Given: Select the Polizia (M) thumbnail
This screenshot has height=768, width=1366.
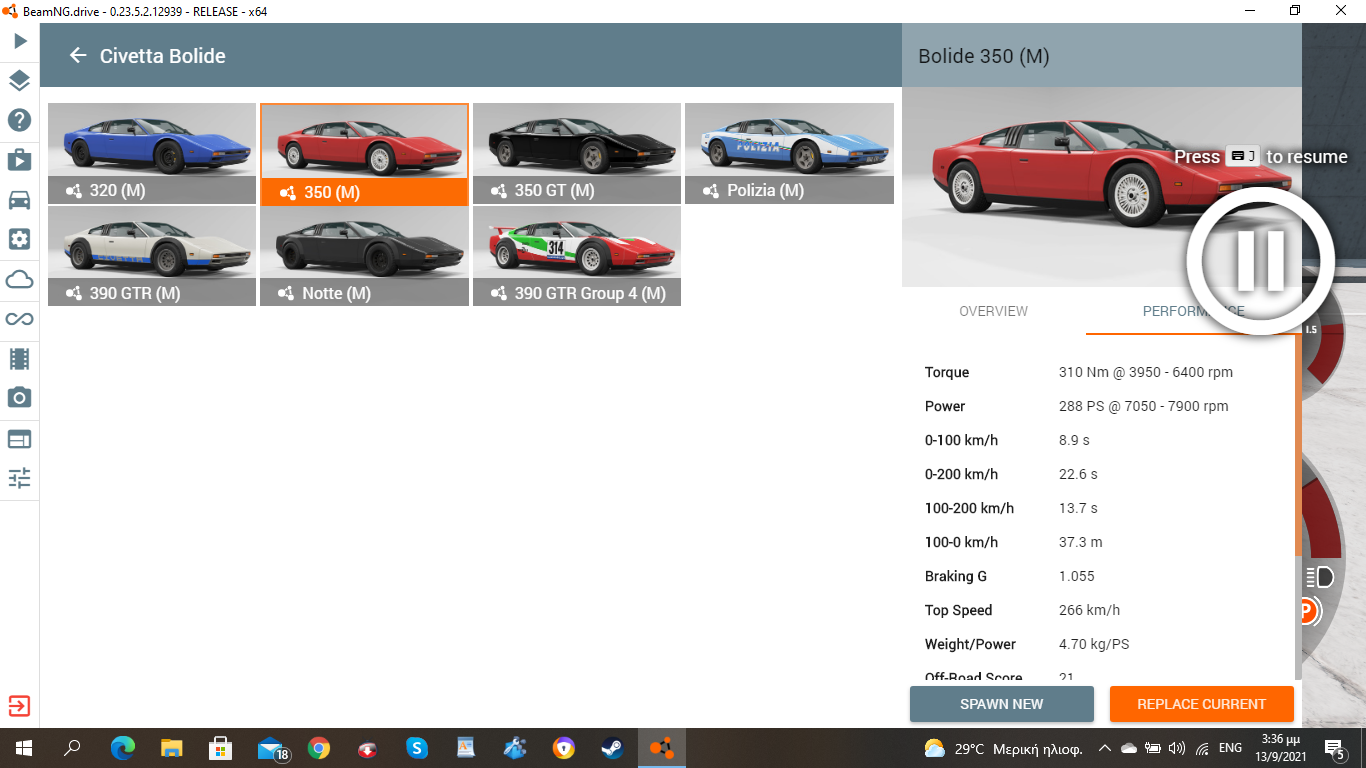Looking at the screenshot, I should pos(789,153).
